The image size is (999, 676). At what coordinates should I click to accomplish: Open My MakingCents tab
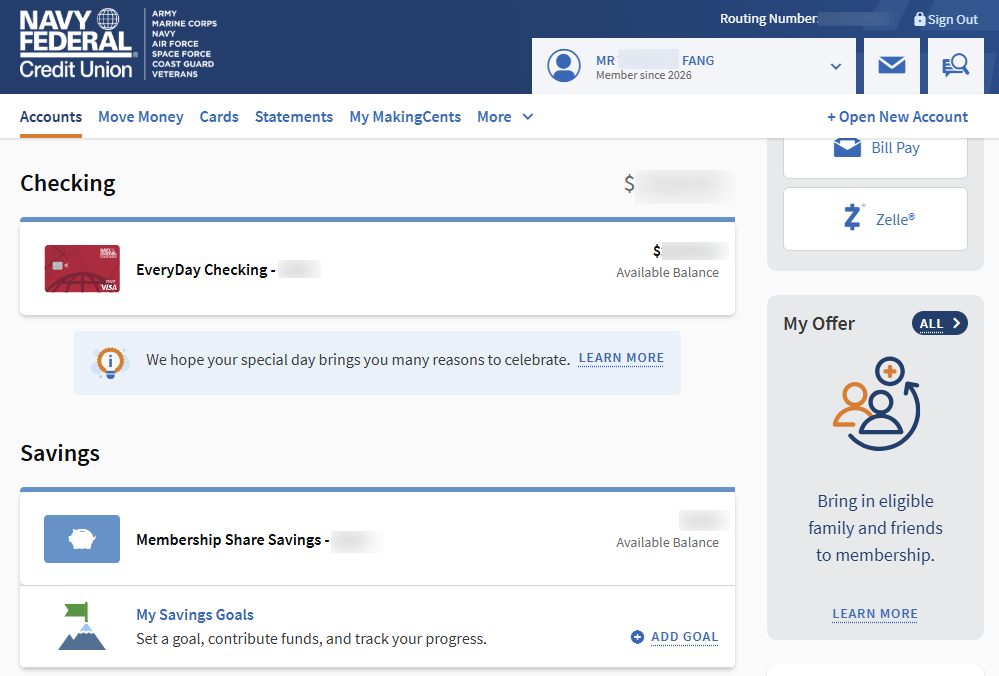pyautogui.click(x=405, y=117)
